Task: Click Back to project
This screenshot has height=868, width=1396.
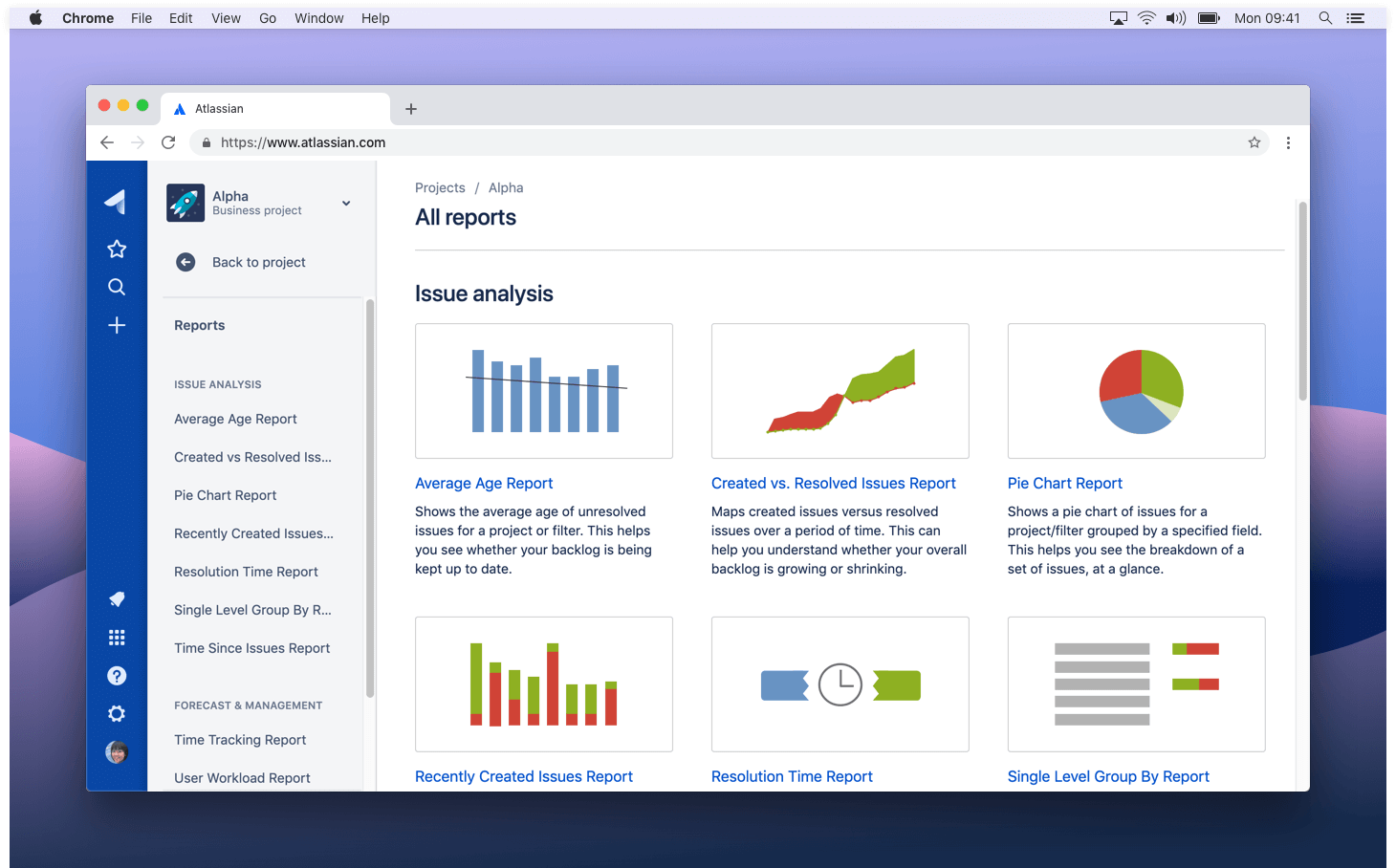Action: [258, 262]
